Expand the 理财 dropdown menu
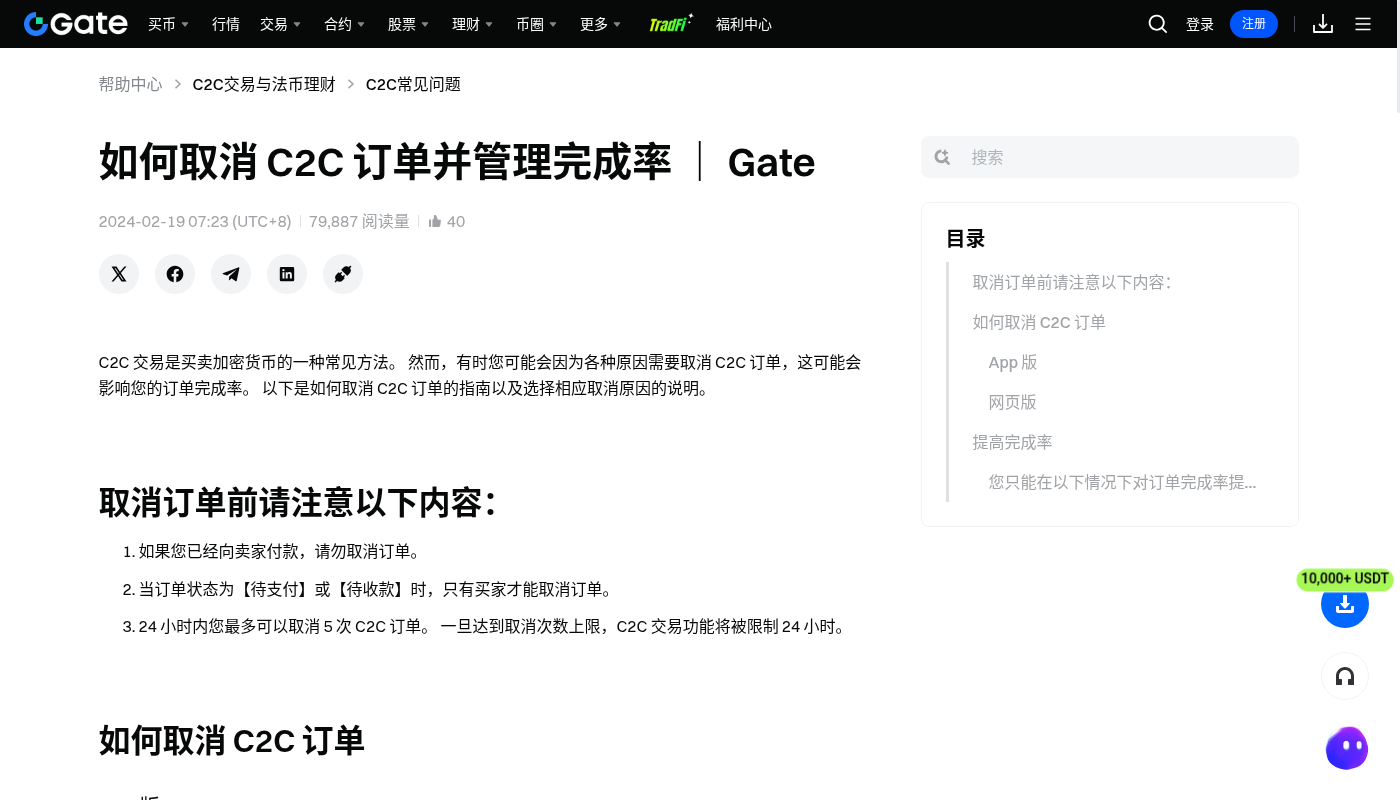Viewport: 1400px width, 800px height. tap(472, 24)
